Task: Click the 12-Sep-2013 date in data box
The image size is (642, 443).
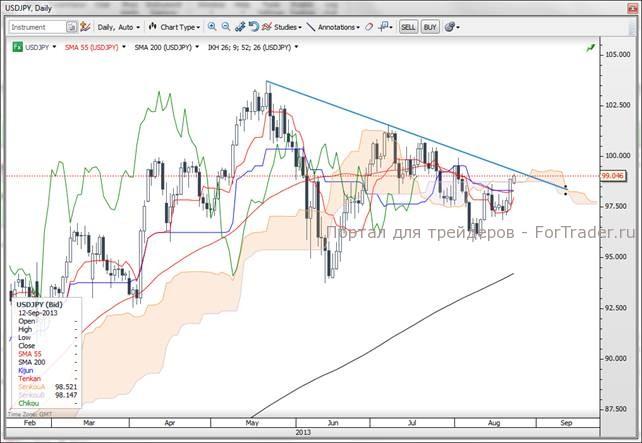Action: click(x=38, y=313)
